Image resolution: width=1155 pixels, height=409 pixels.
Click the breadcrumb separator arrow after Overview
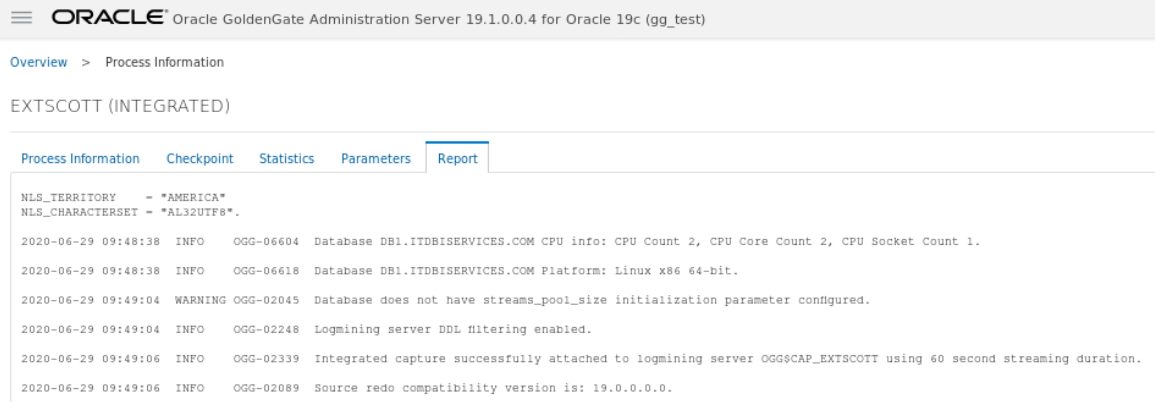click(86, 63)
